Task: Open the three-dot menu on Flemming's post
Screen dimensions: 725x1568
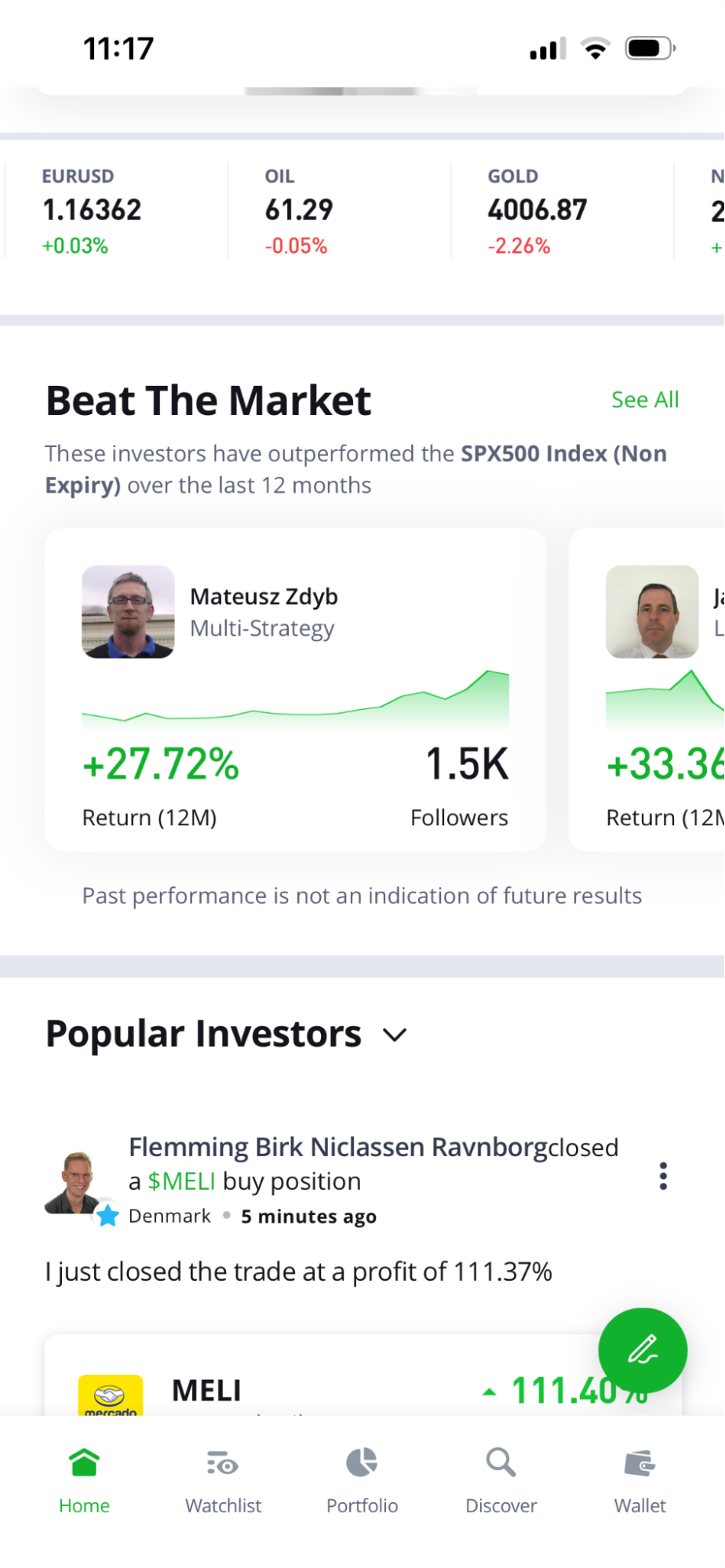Action: pos(663,1177)
